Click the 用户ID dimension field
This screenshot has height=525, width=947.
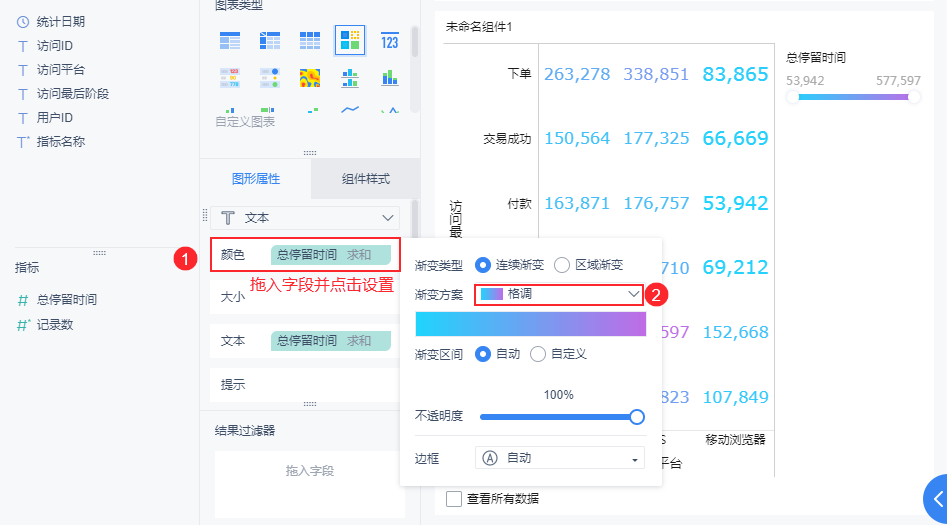(54, 118)
